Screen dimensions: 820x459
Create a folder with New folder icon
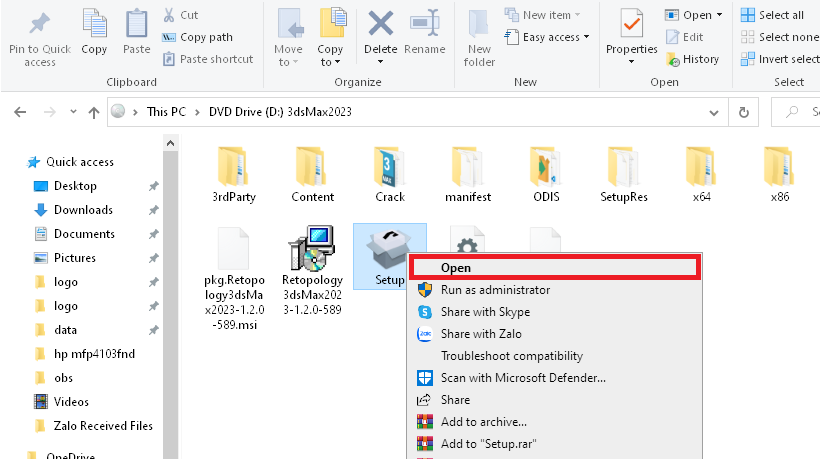coord(479,35)
